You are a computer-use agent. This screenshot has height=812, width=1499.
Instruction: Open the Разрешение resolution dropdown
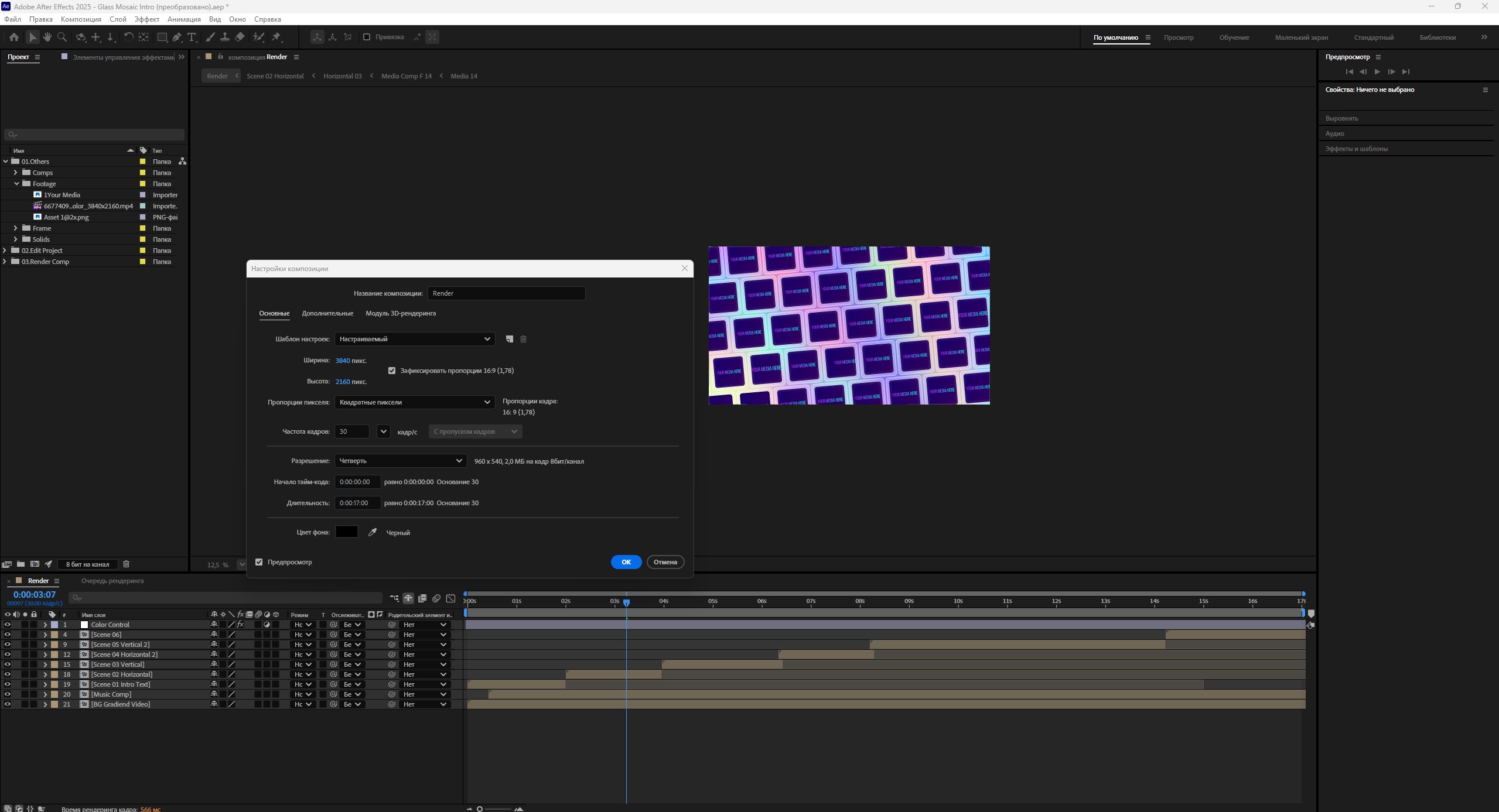[401, 461]
